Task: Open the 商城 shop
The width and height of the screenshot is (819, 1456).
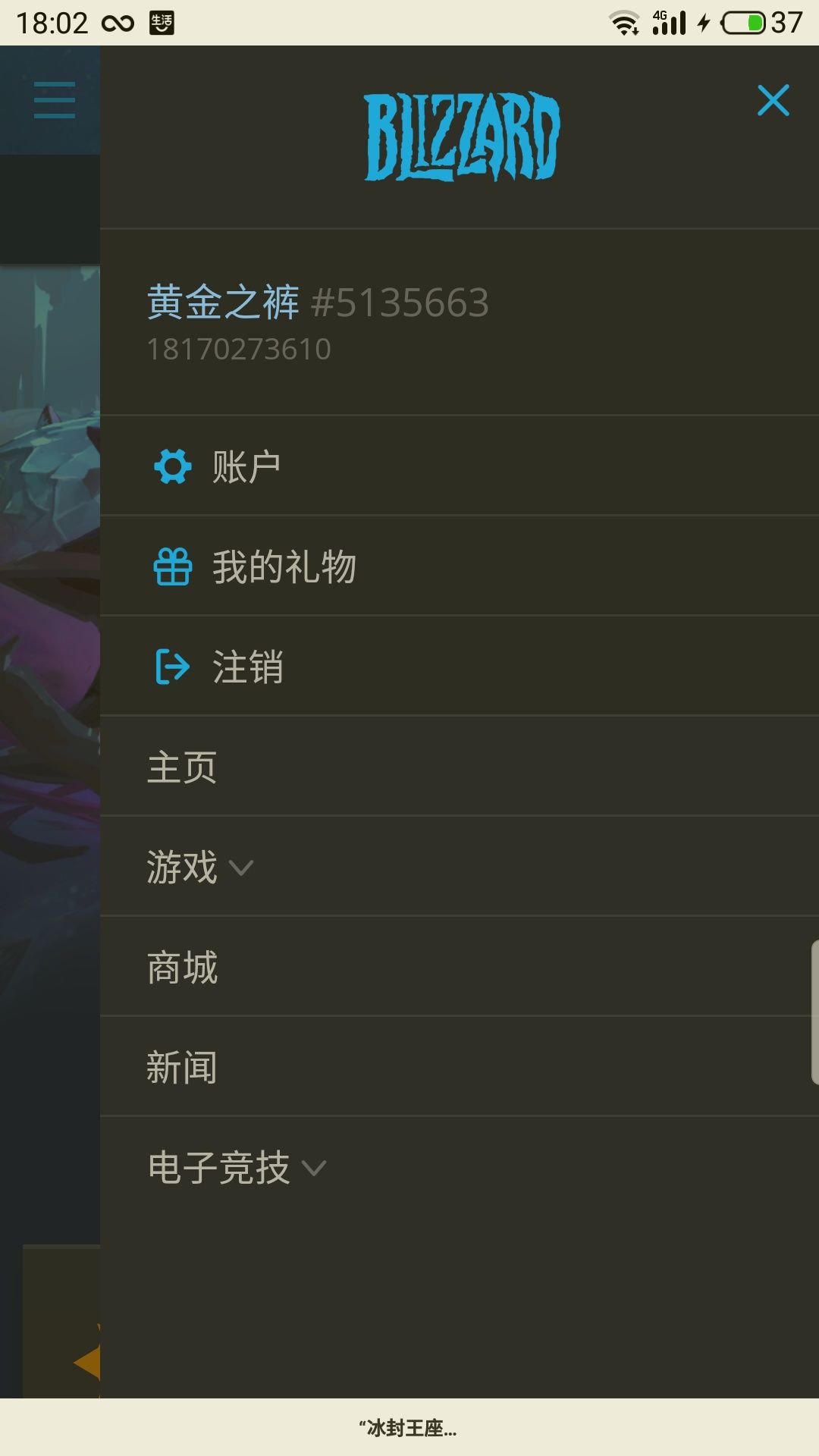Action: click(x=460, y=967)
